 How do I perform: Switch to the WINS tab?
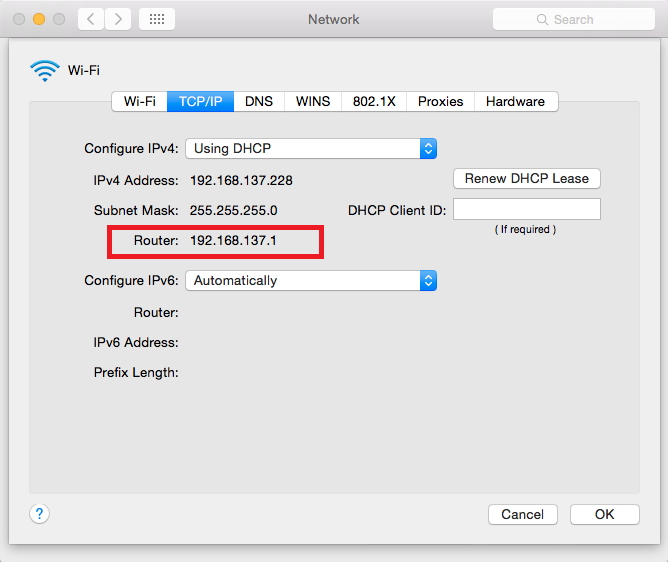tap(313, 101)
